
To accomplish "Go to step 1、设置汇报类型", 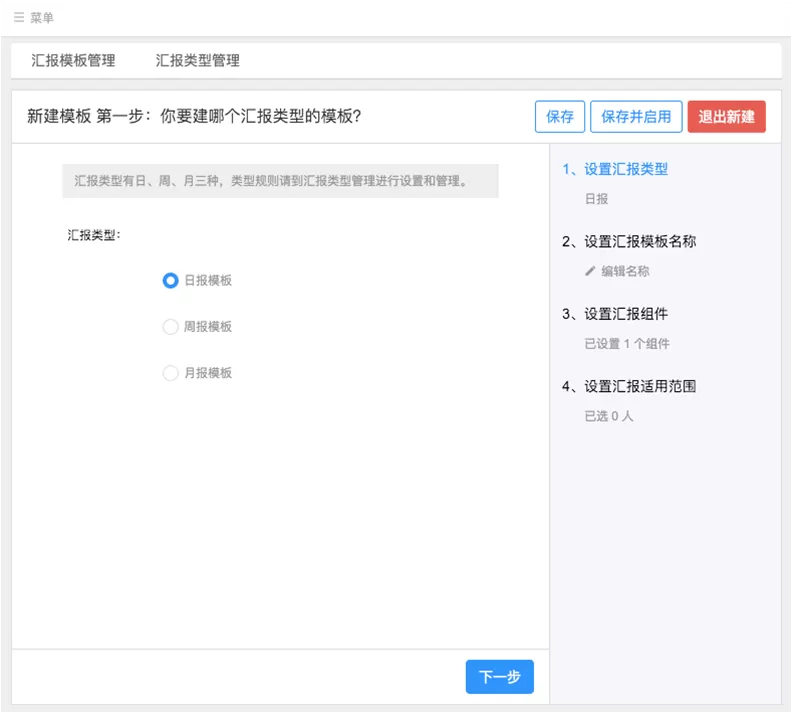I will tap(615, 169).
